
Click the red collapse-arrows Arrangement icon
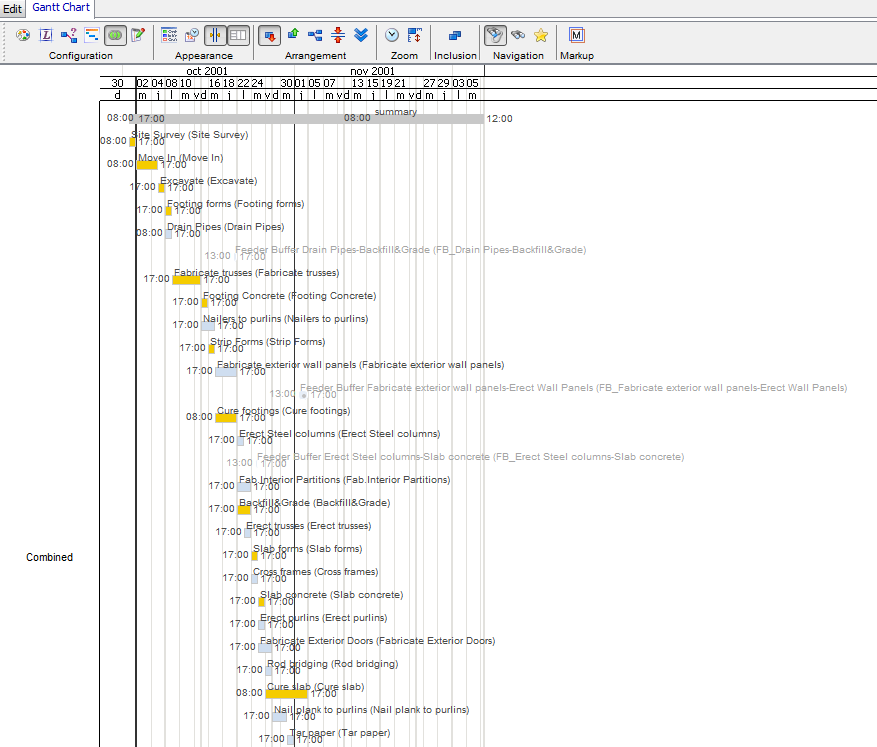tap(338, 35)
